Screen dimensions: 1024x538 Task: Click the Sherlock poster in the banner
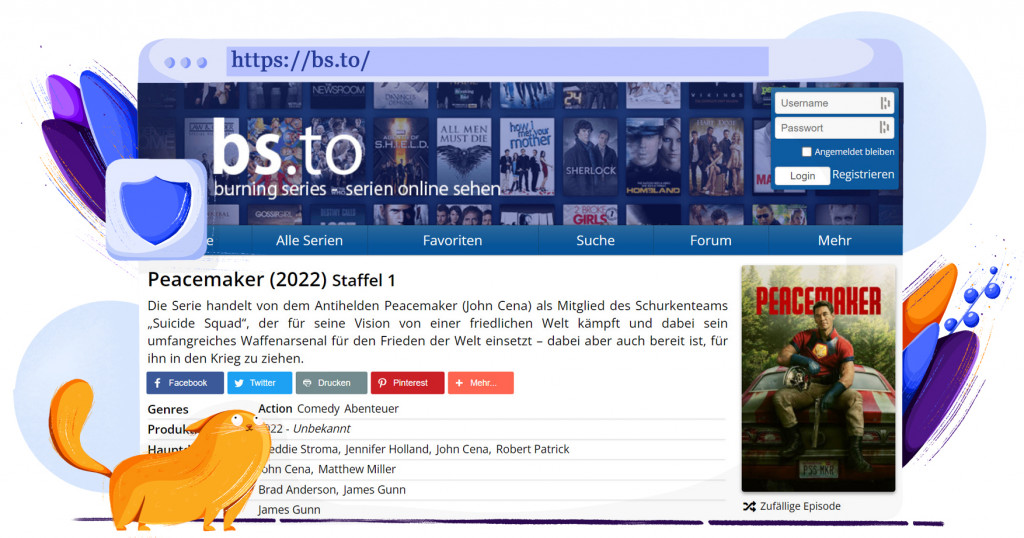(590, 157)
